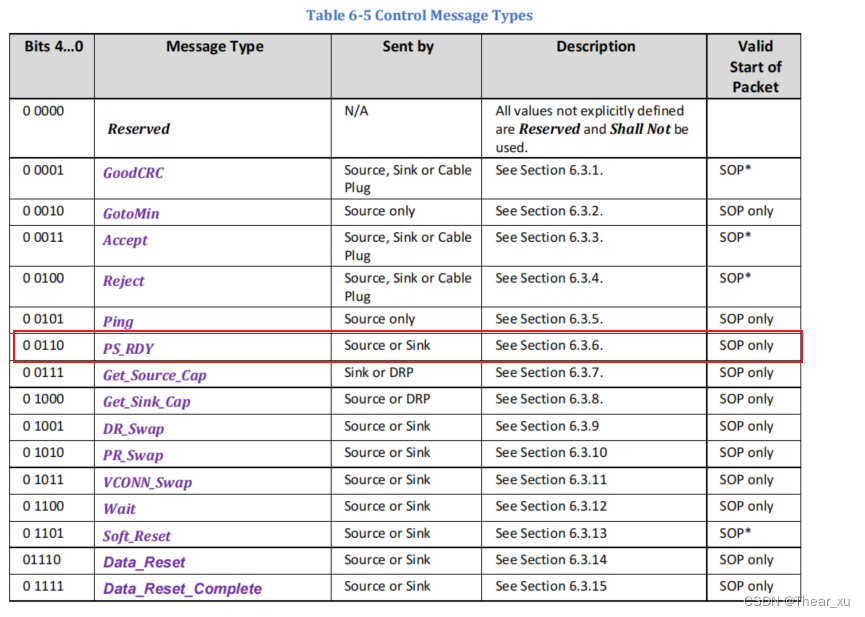Select bits value '0 0100'
Screen dimensions: 865x617
tap(43, 278)
